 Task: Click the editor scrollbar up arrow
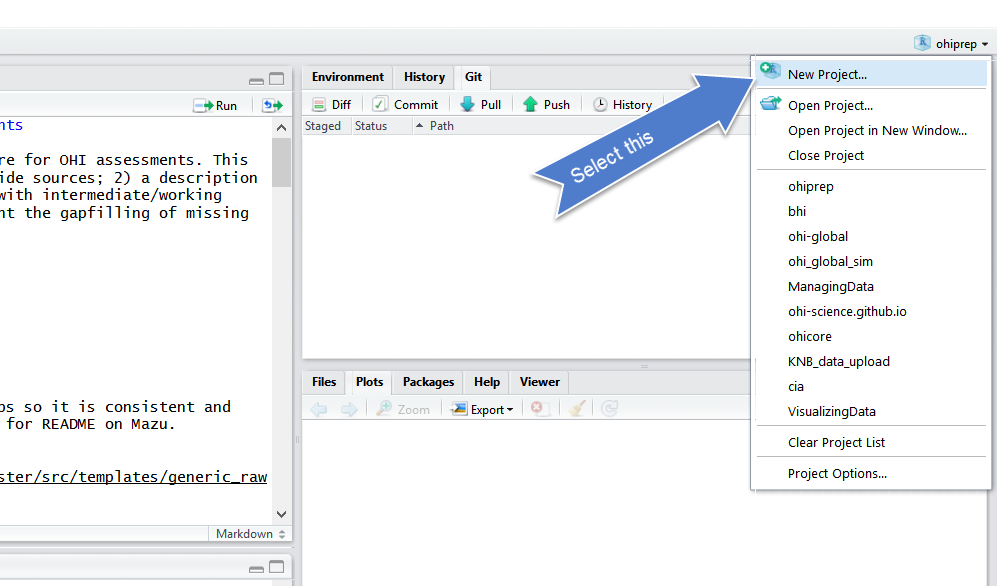click(281, 128)
